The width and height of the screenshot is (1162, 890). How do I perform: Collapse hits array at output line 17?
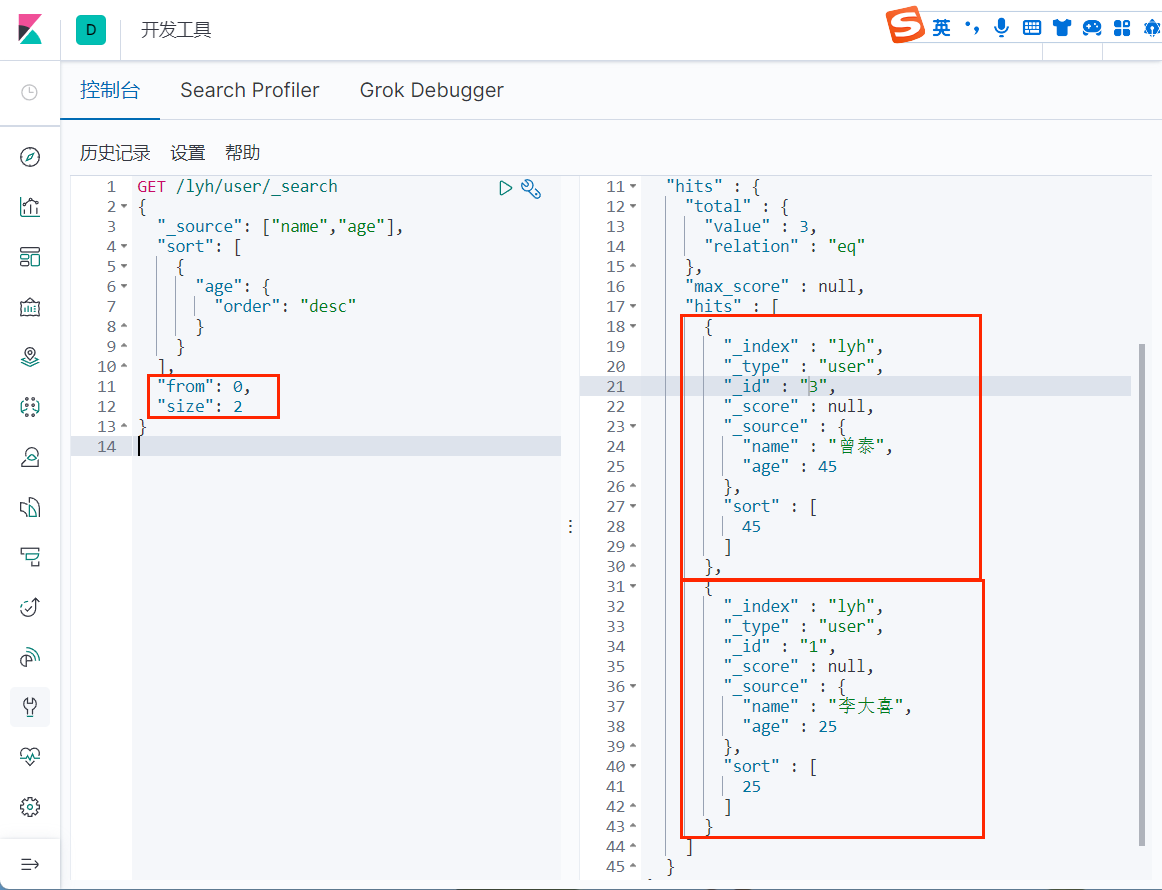pos(633,307)
